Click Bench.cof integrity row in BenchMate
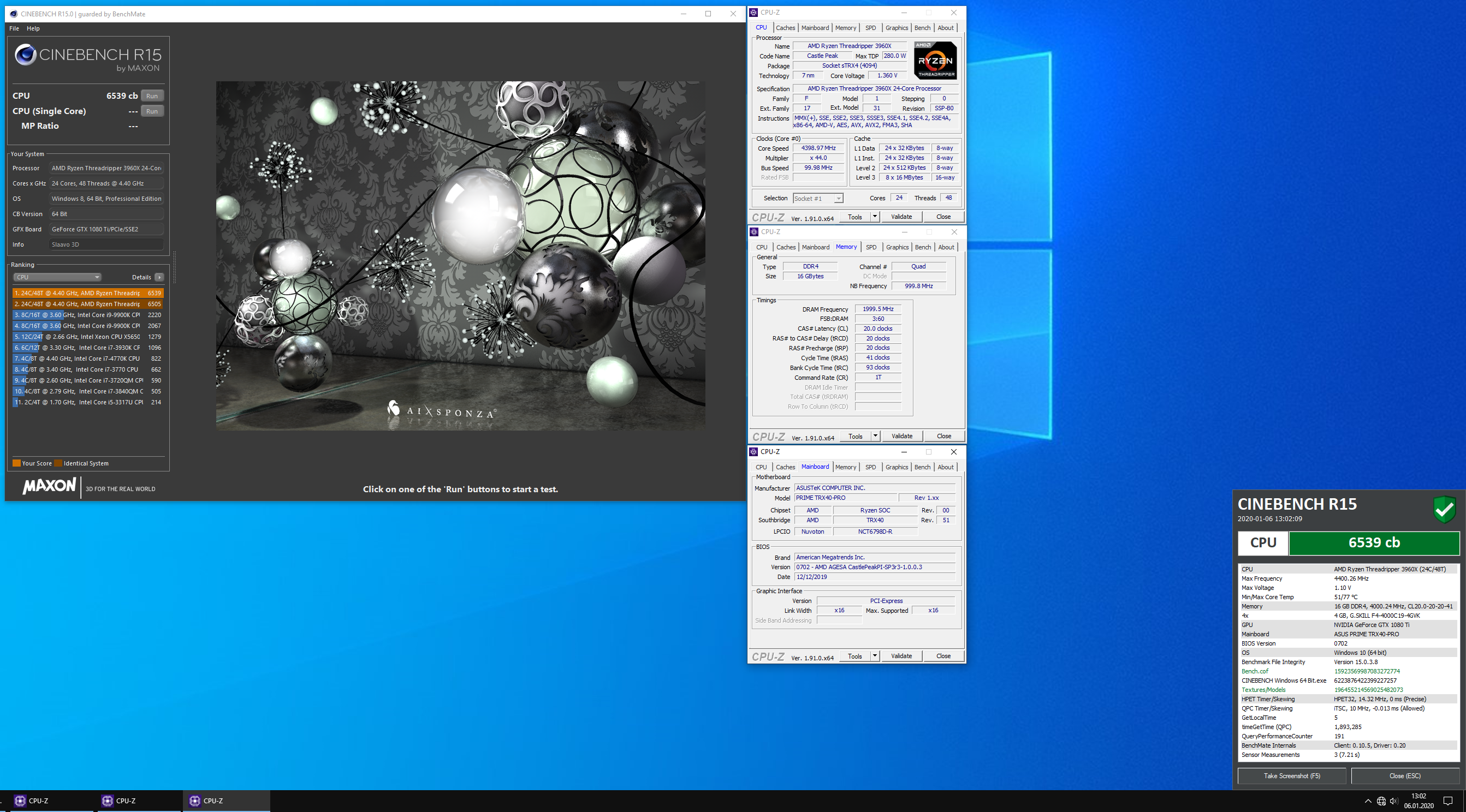This screenshot has width=1466, height=812. coord(1348,672)
